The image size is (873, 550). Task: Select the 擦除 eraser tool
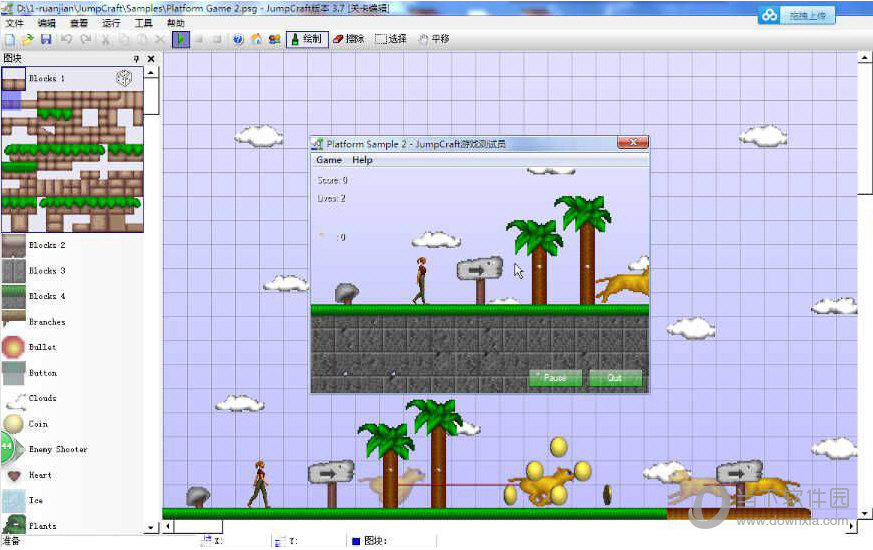(349, 39)
